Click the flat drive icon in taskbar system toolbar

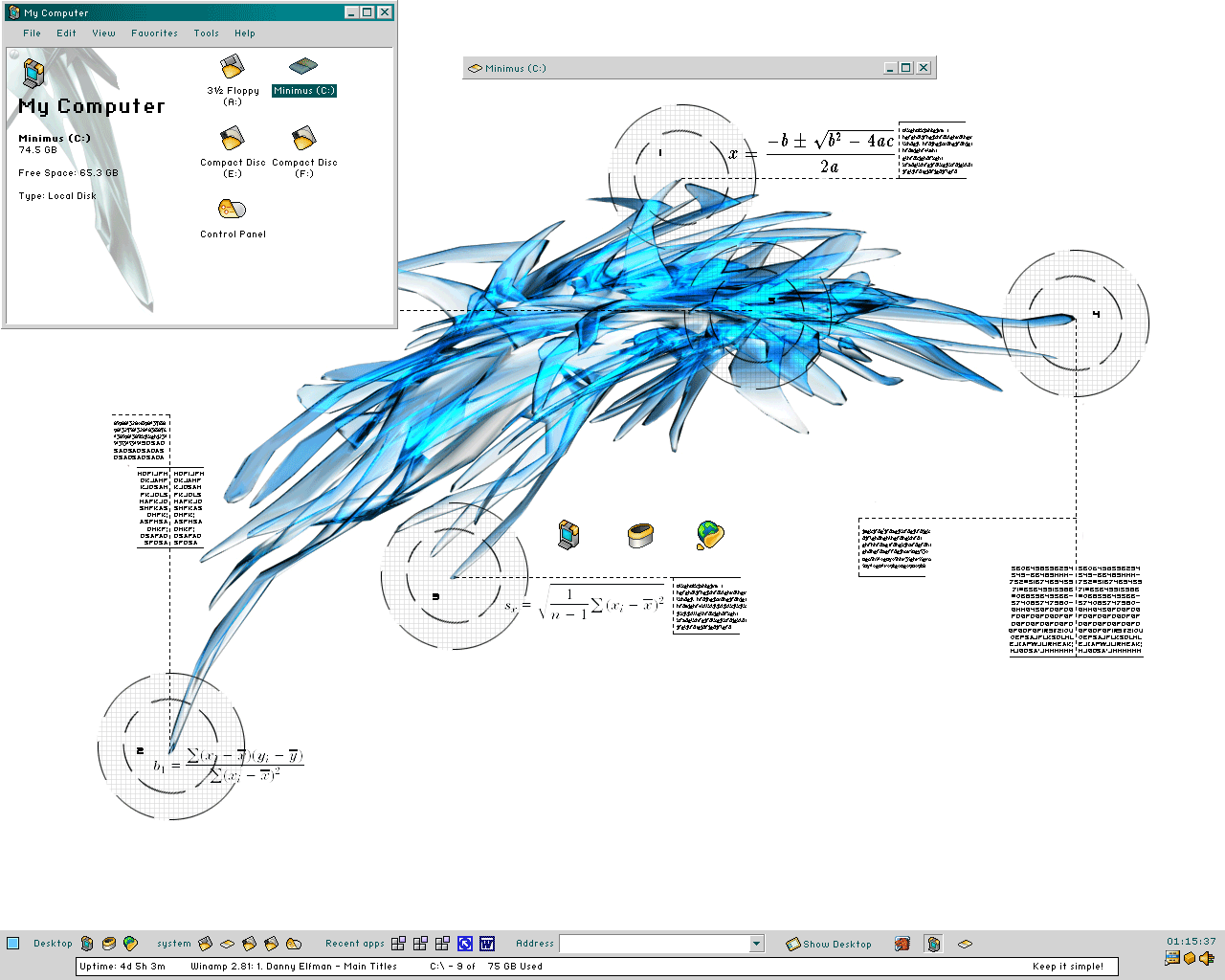click(227, 944)
